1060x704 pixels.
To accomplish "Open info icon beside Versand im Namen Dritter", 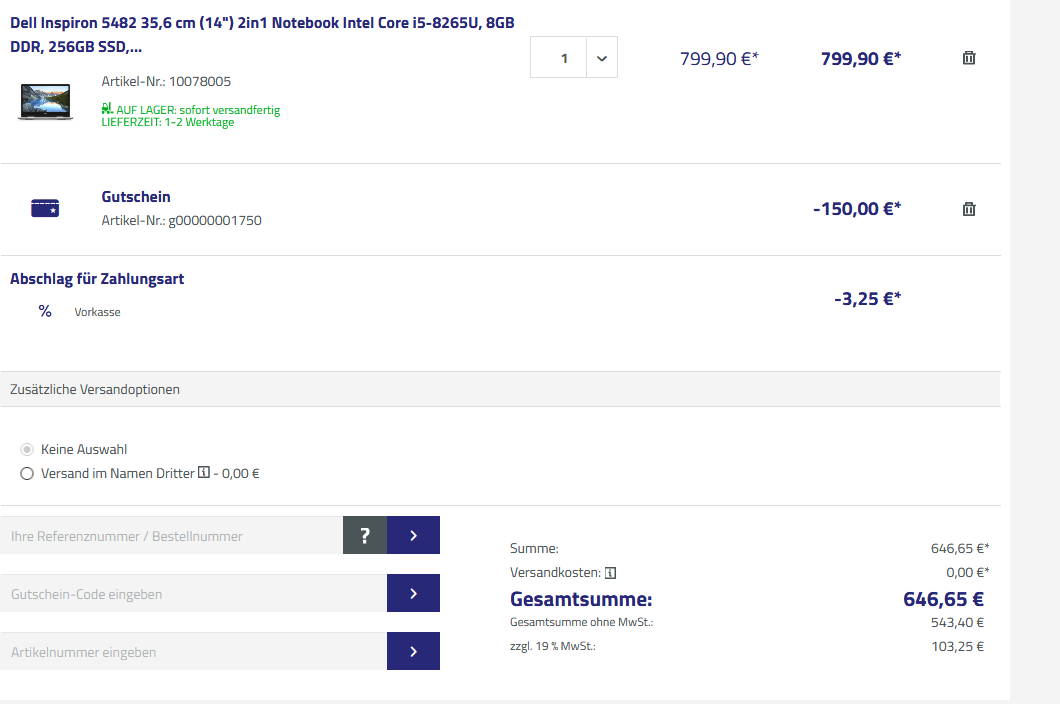I will click(x=204, y=473).
